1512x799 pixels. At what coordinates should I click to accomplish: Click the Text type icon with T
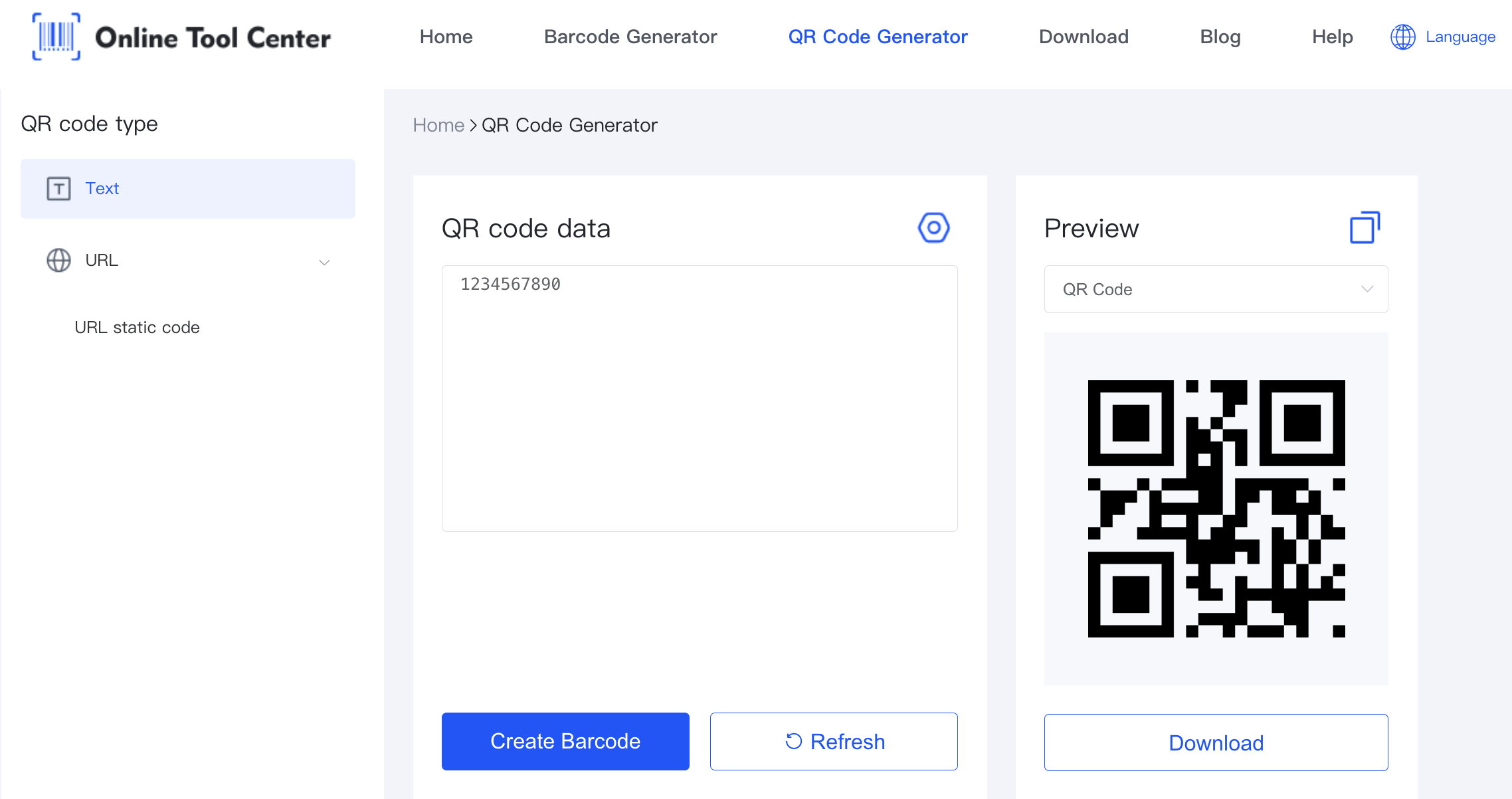coord(58,189)
